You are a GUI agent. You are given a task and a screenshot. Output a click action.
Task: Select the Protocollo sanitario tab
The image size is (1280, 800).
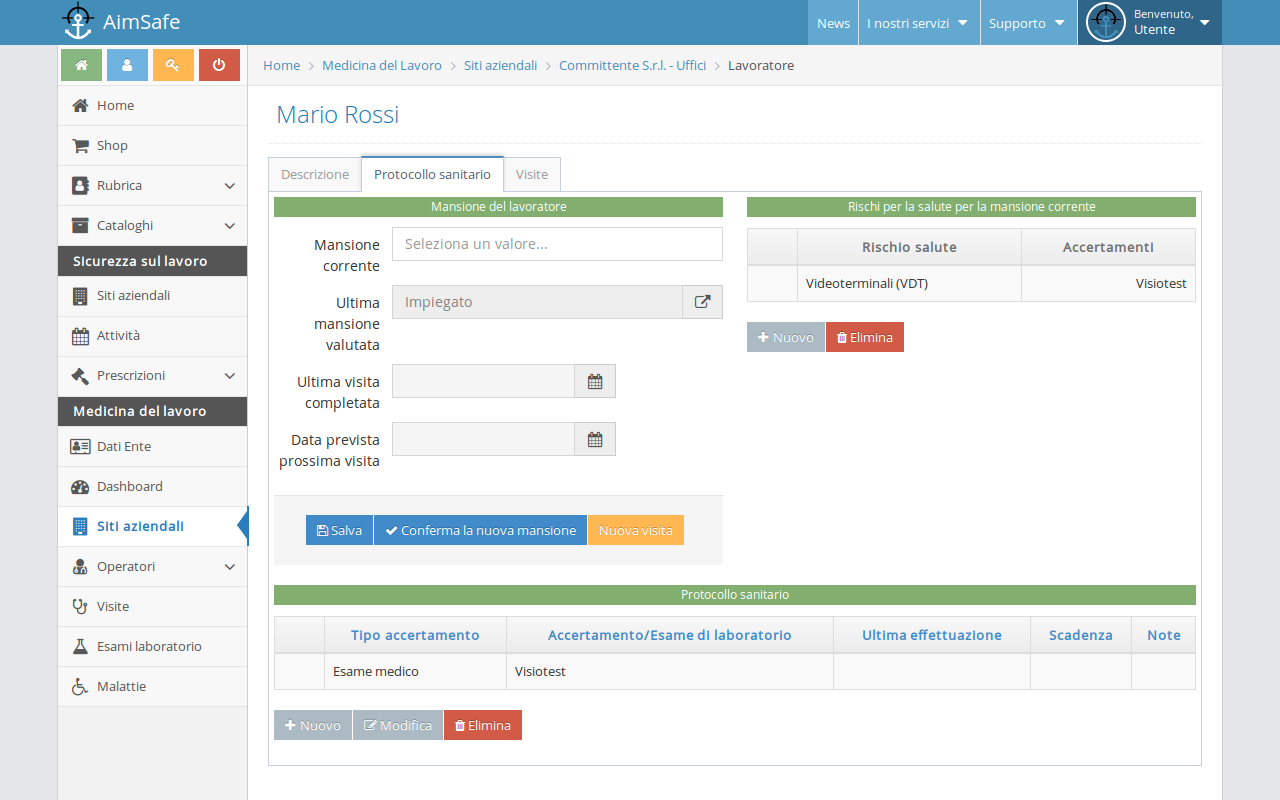[432, 174]
